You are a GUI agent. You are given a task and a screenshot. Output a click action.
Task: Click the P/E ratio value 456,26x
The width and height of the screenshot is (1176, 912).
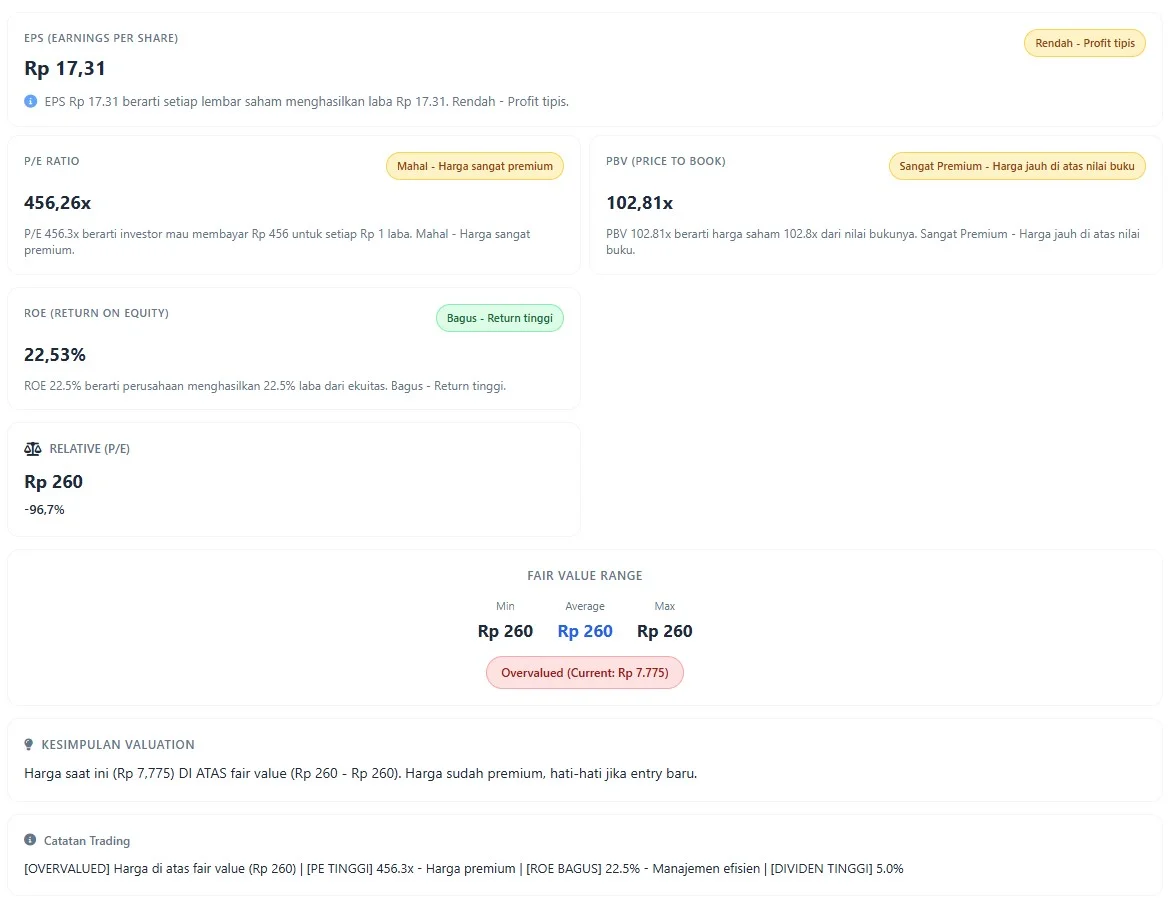click(x=57, y=203)
